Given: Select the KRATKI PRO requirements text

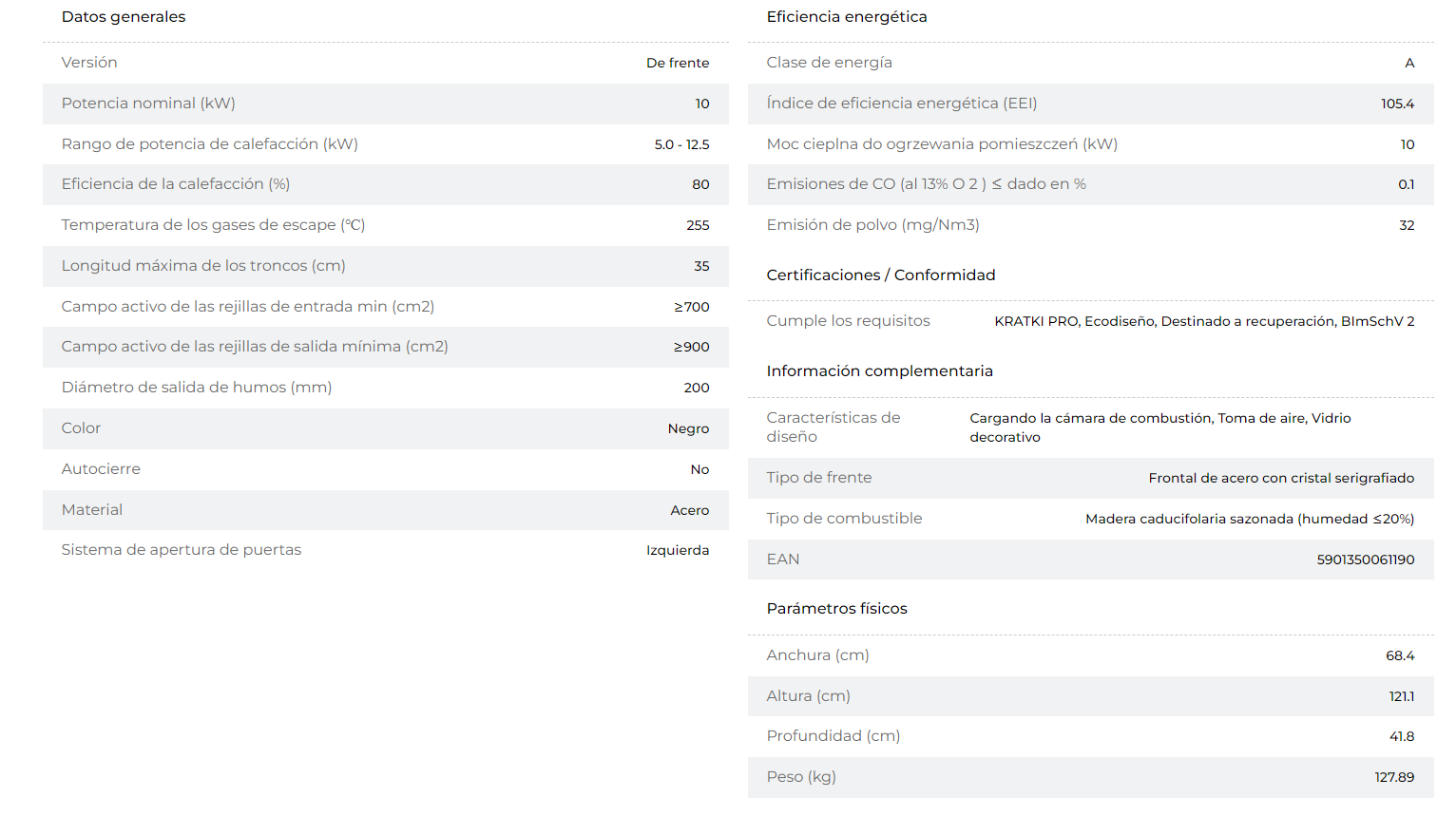Looking at the screenshot, I should 1204,321.
